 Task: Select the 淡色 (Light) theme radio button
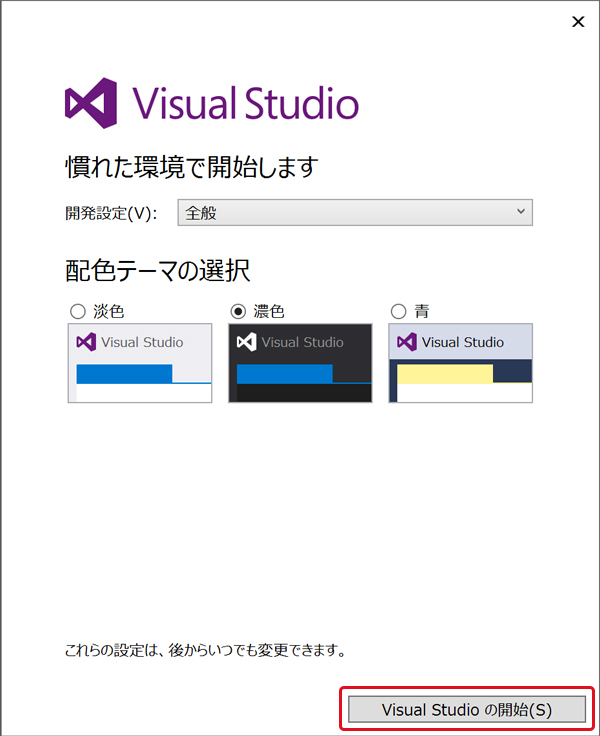77,311
